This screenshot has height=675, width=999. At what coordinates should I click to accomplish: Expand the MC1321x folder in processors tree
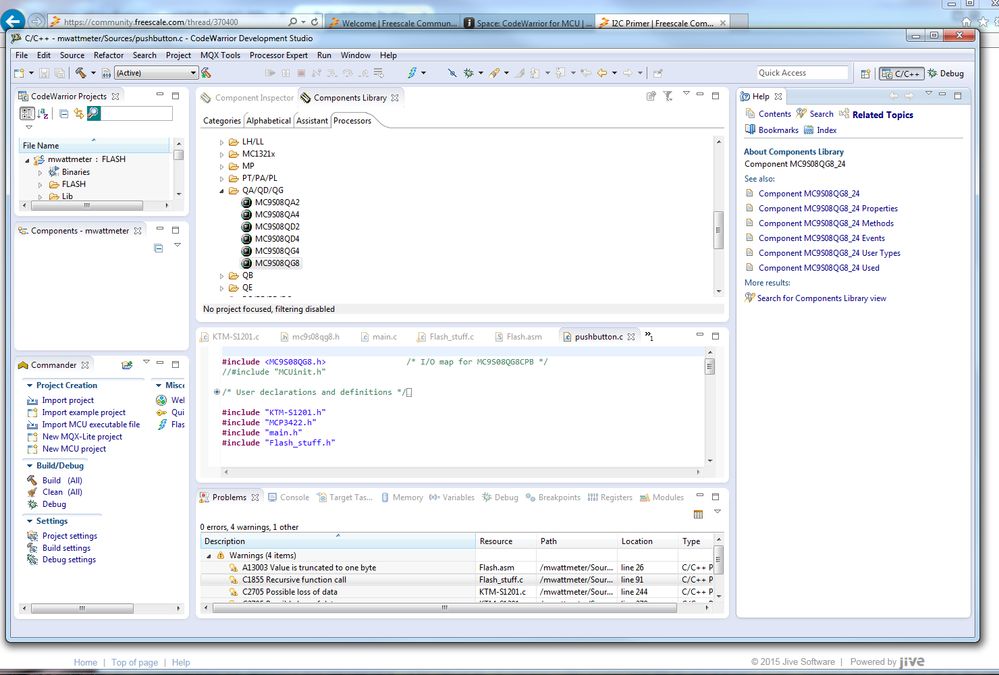(222, 154)
